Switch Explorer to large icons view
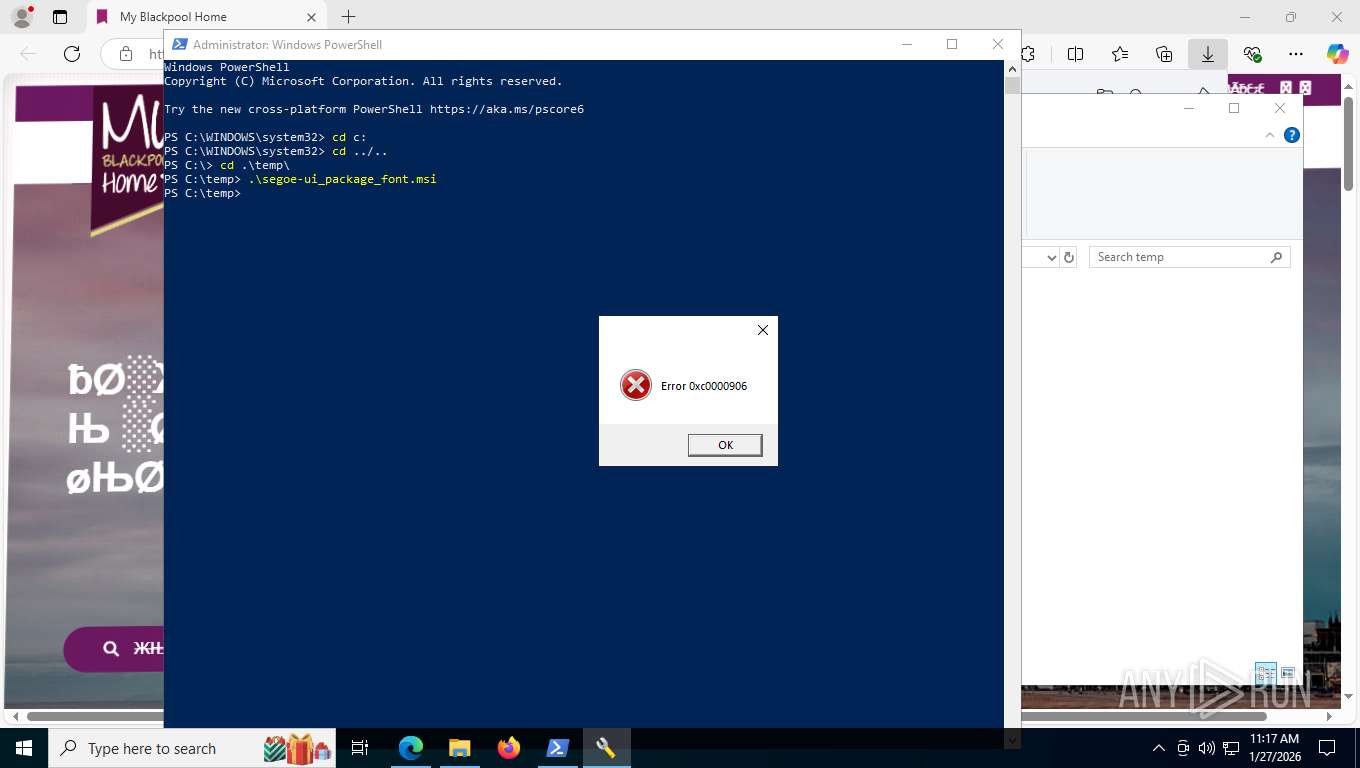 tap(1288, 673)
